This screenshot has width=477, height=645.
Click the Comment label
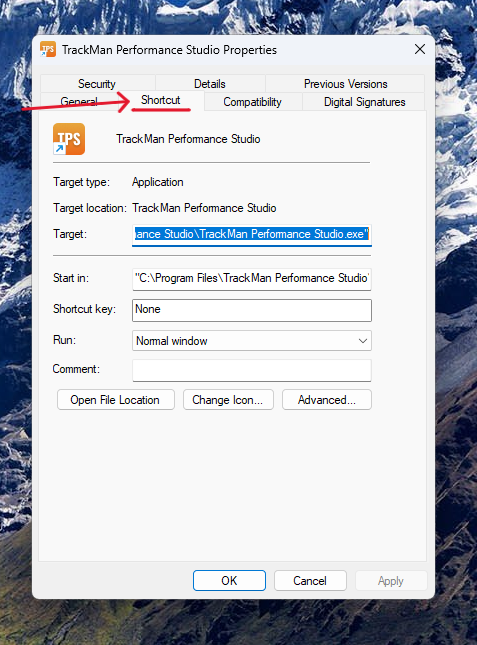click(x=76, y=369)
